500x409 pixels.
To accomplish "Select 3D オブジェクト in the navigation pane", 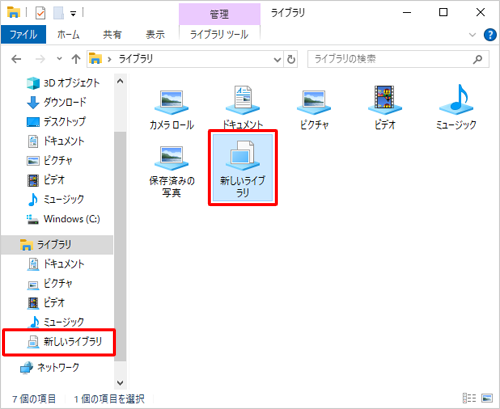I will tap(63, 83).
